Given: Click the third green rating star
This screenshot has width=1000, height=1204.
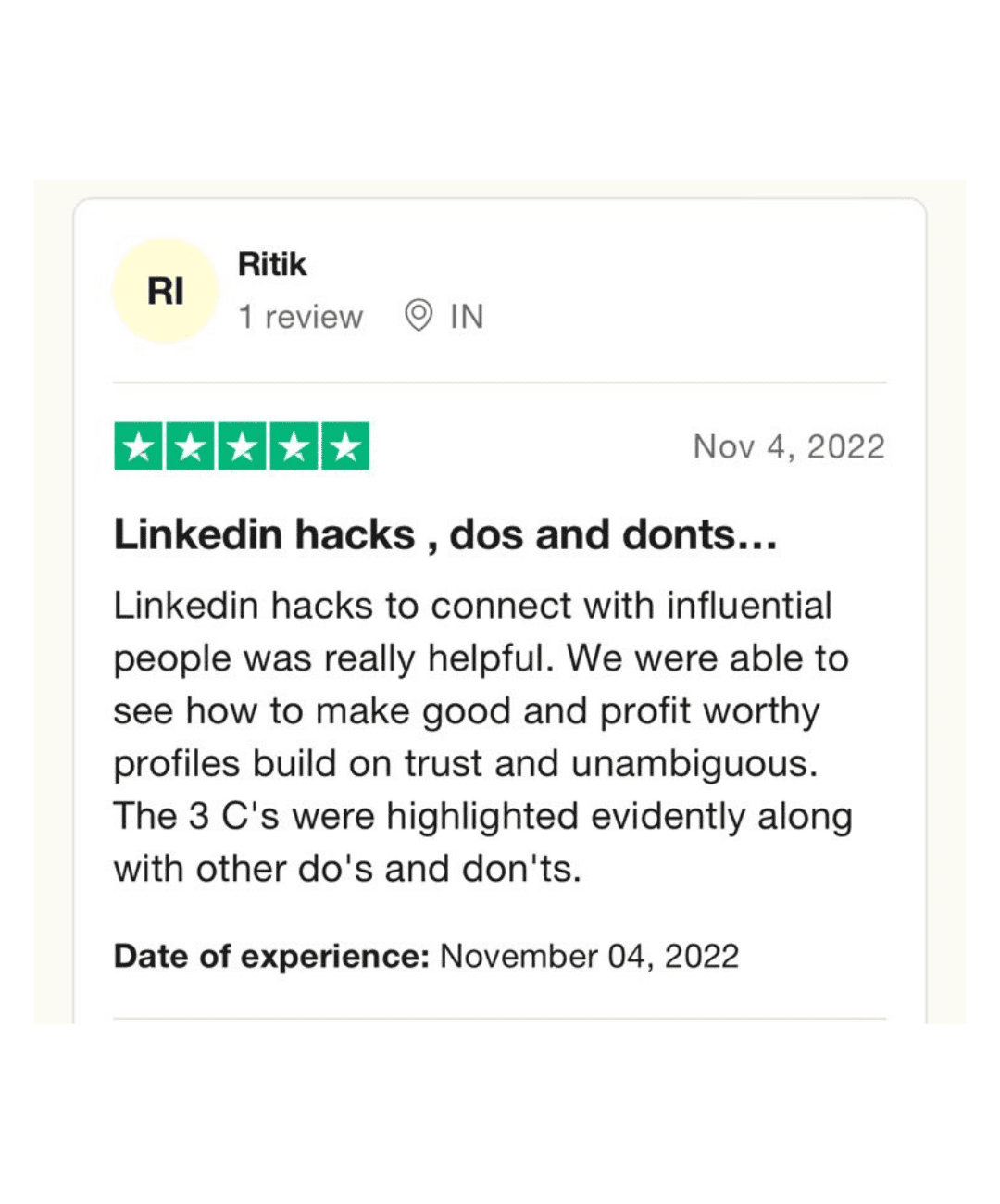Looking at the screenshot, I should coord(243,446).
